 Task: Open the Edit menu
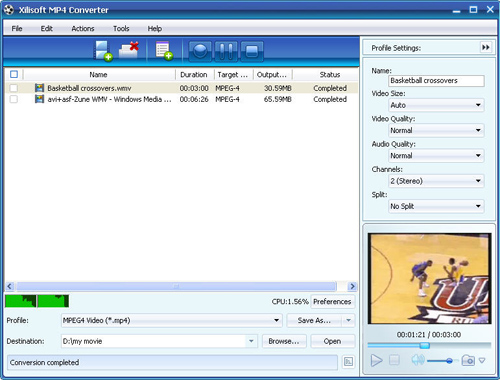pyautogui.click(x=47, y=29)
